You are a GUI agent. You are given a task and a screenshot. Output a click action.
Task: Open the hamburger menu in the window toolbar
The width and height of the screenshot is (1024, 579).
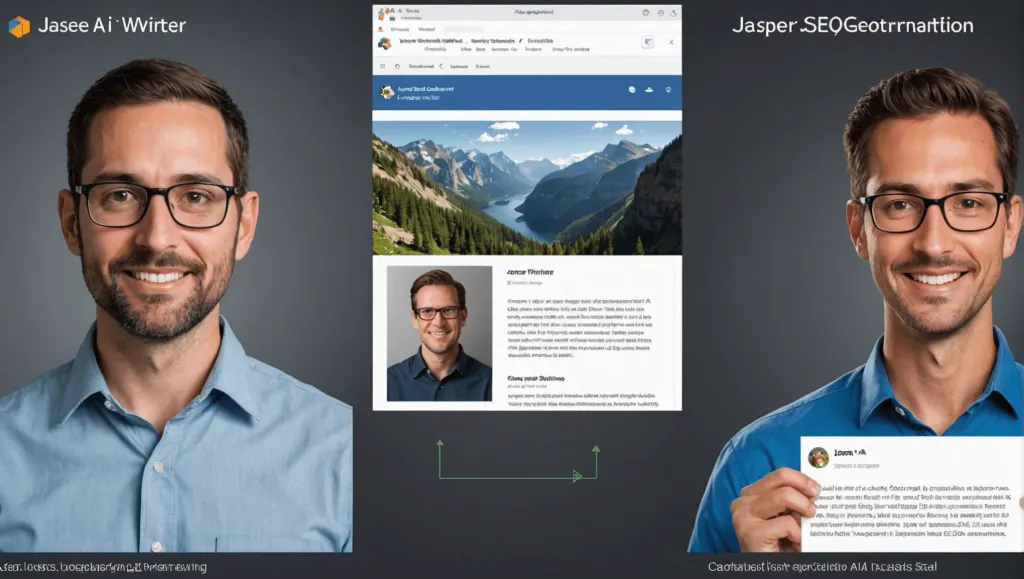pos(383,67)
